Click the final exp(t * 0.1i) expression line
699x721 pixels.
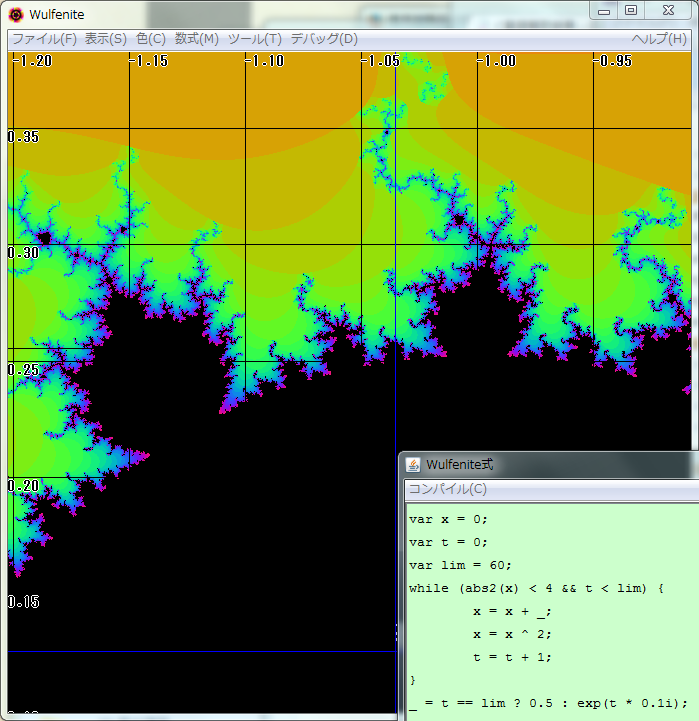549,703
